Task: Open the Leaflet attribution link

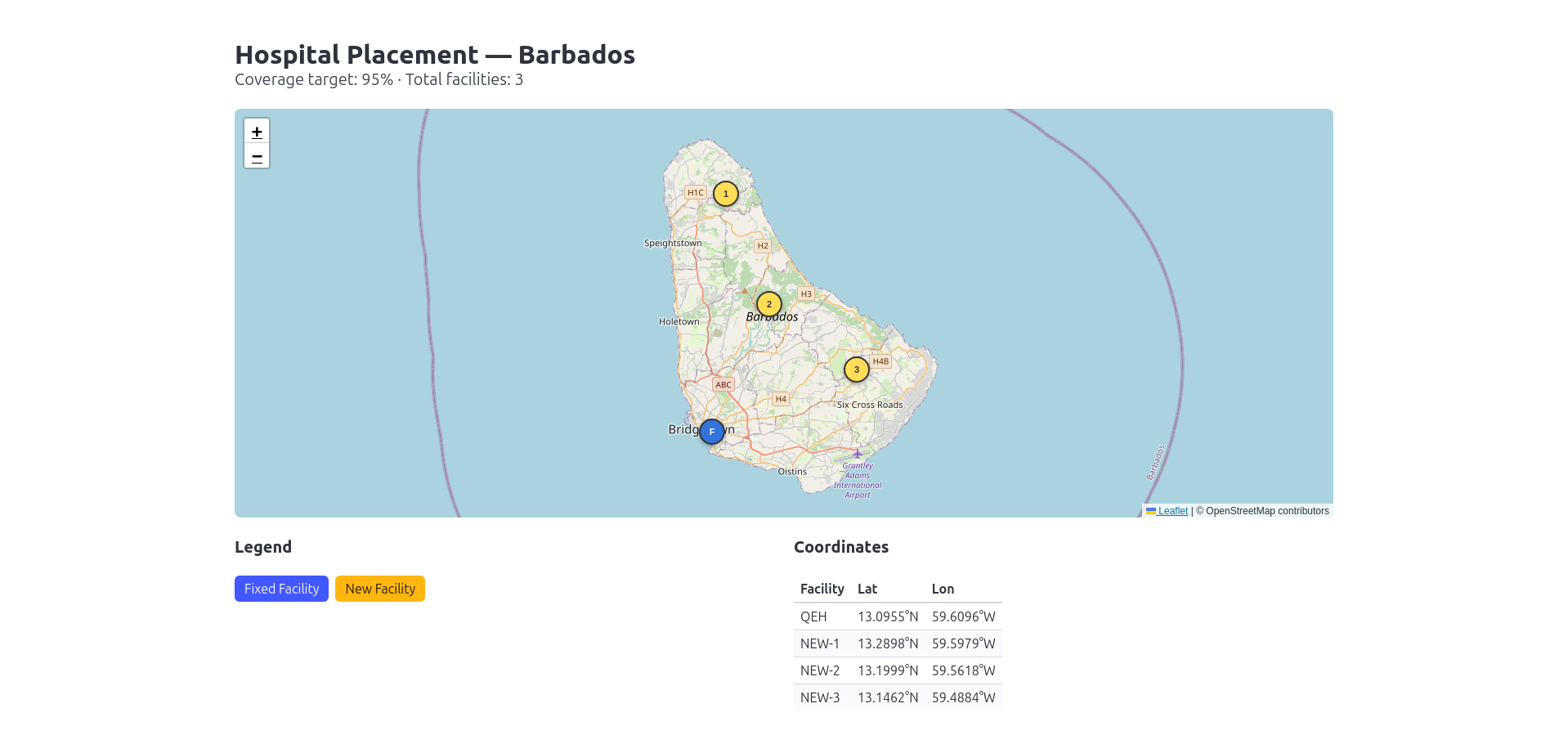Action: click(1172, 511)
